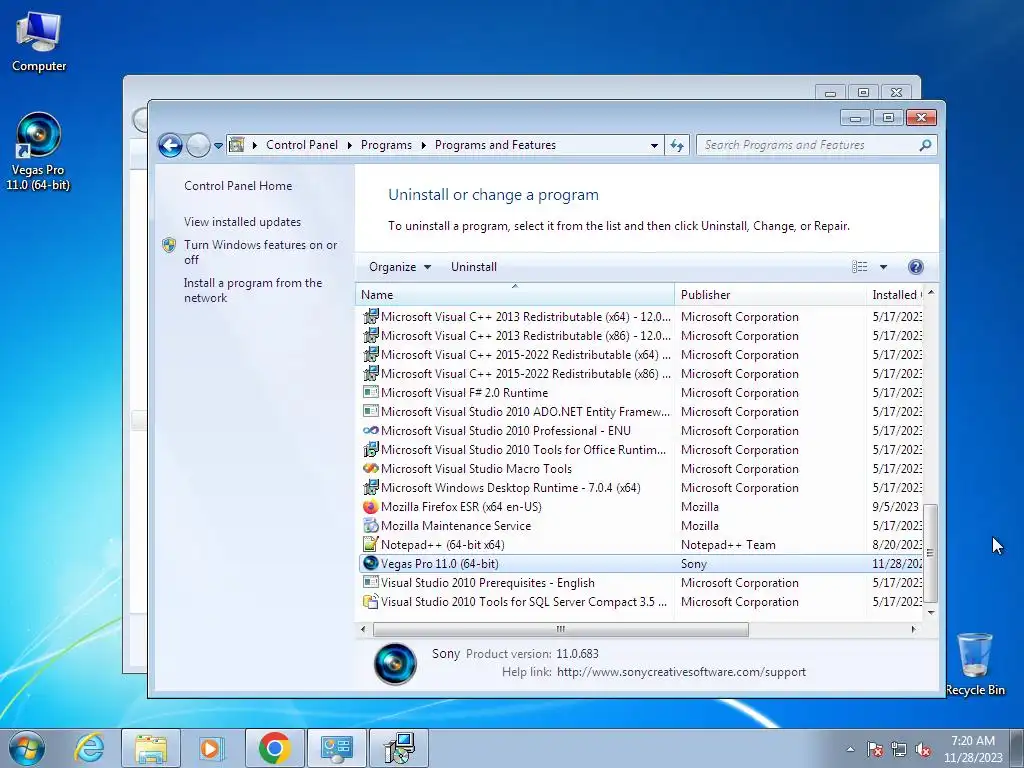Image resolution: width=1024 pixels, height=768 pixels.
Task: Click the search magnifier icon
Action: (x=925, y=145)
